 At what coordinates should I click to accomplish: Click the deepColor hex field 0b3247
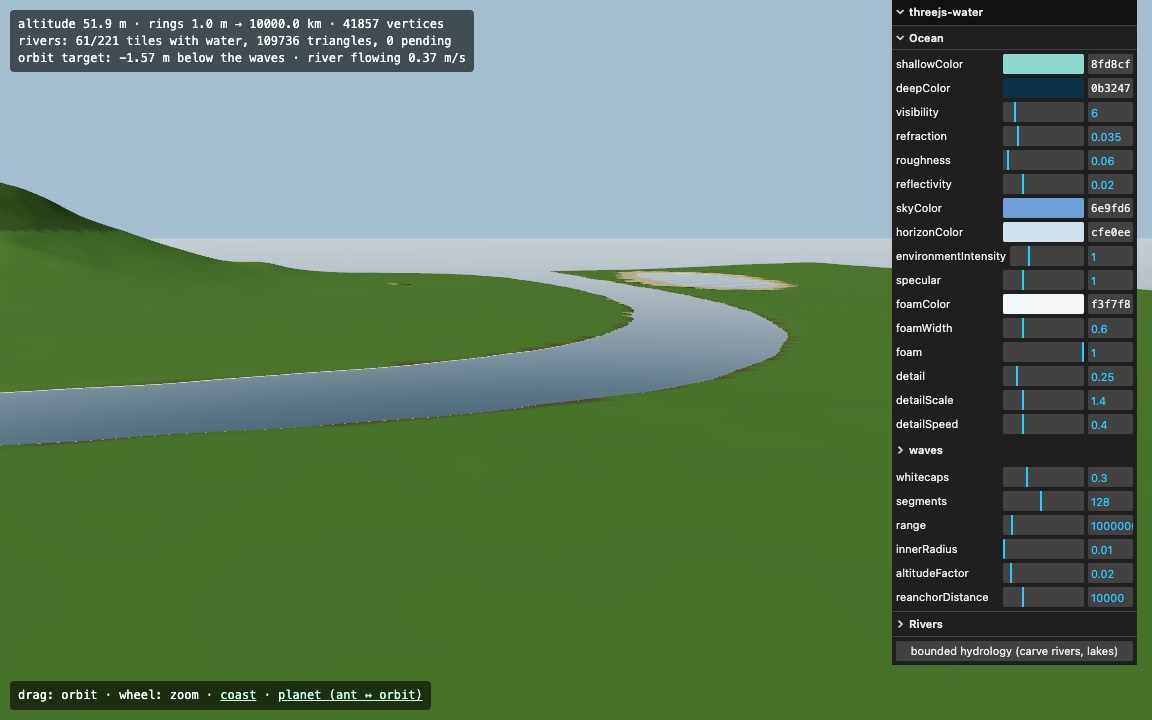pyautogui.click(x=1110, y=88)
